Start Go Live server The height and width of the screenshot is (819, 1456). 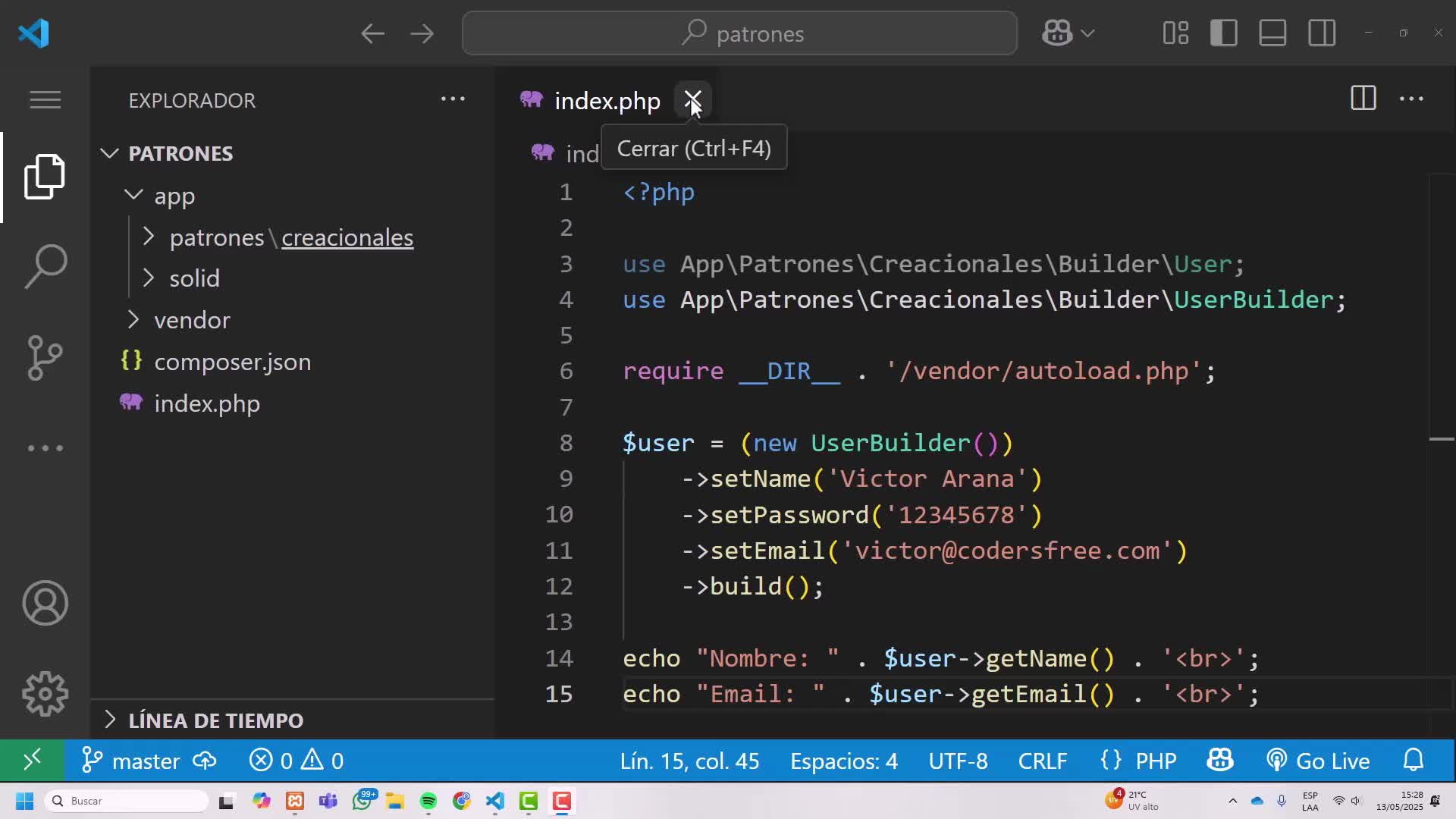[x=1318, y=761]
